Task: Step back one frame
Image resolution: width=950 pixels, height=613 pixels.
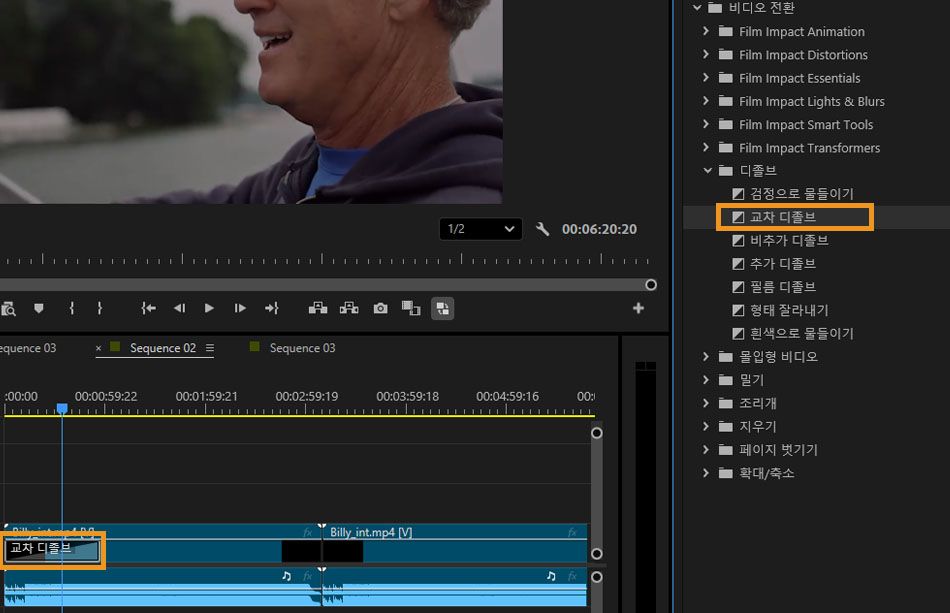Action: coord(179,308)
